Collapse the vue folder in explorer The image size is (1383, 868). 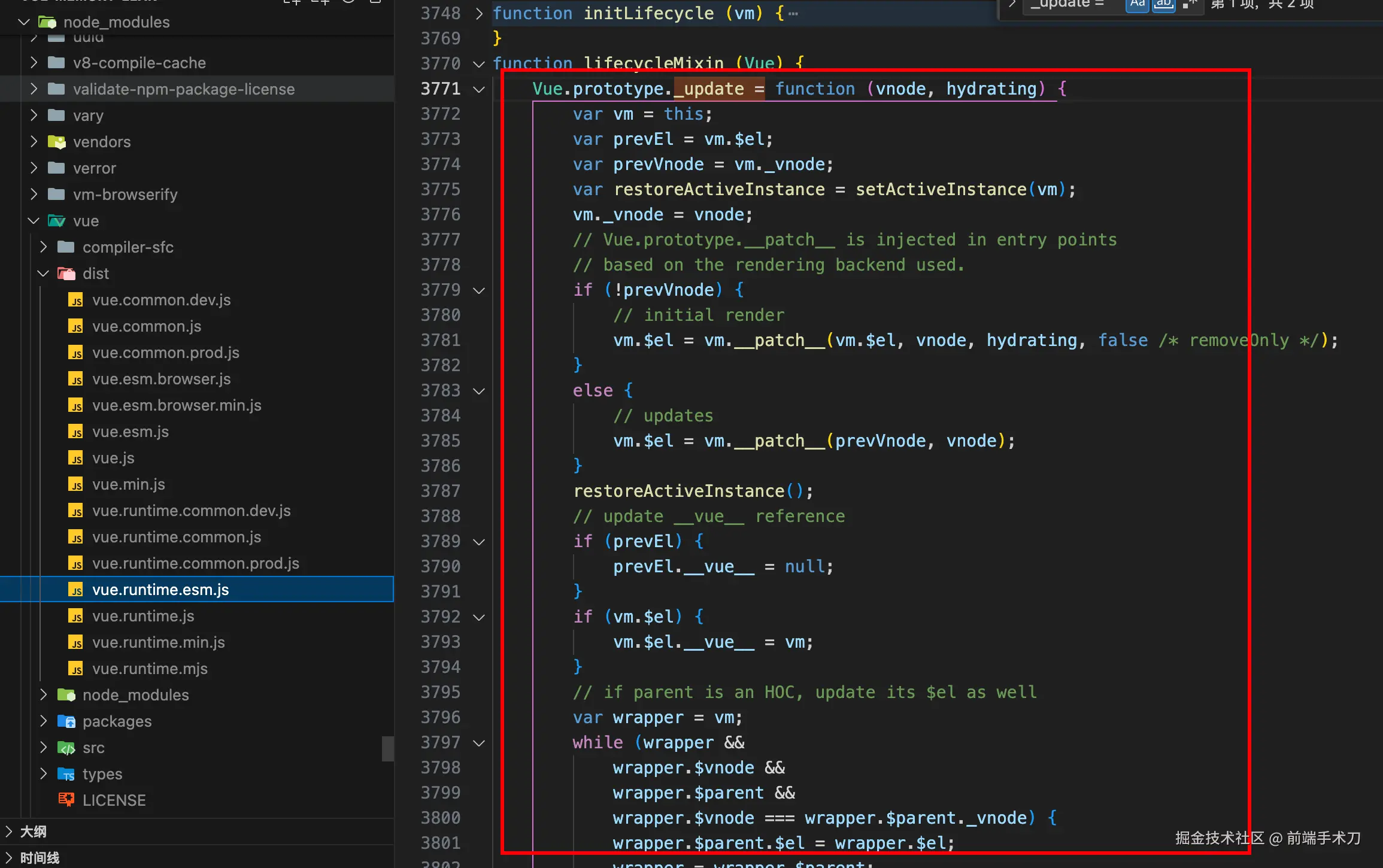pos(34,221)
